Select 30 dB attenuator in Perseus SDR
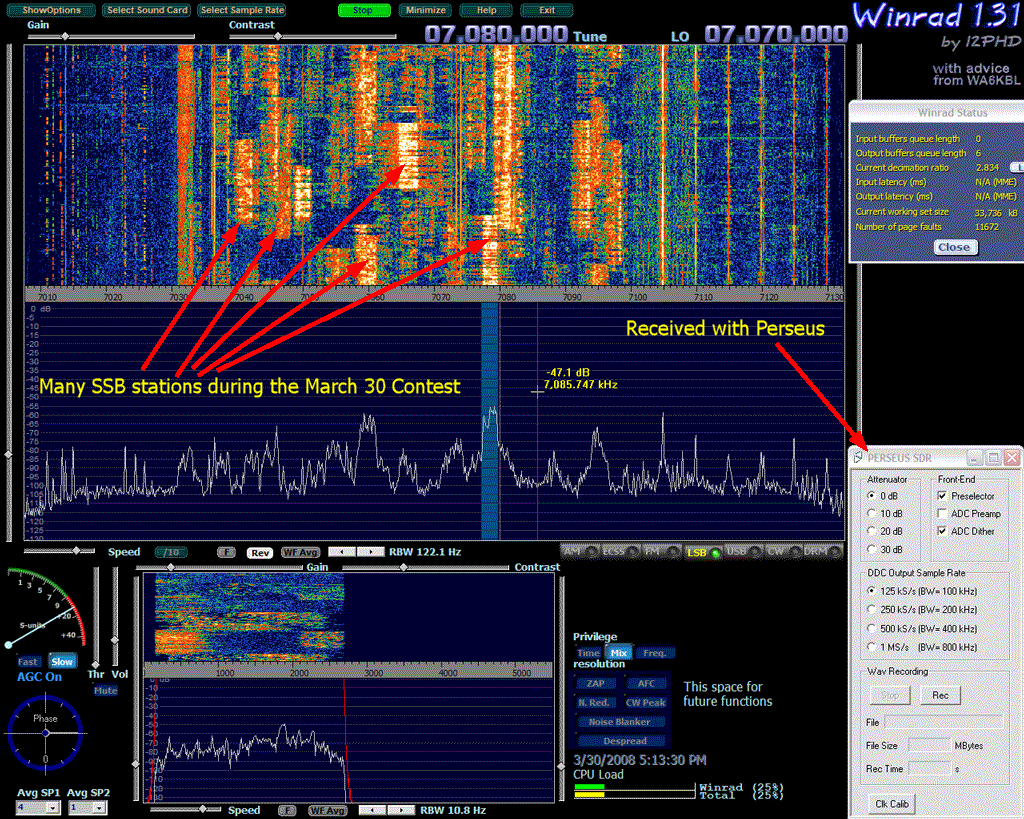Image resolution: width=1024 pixels, height=819 pixels. [886, 549]
